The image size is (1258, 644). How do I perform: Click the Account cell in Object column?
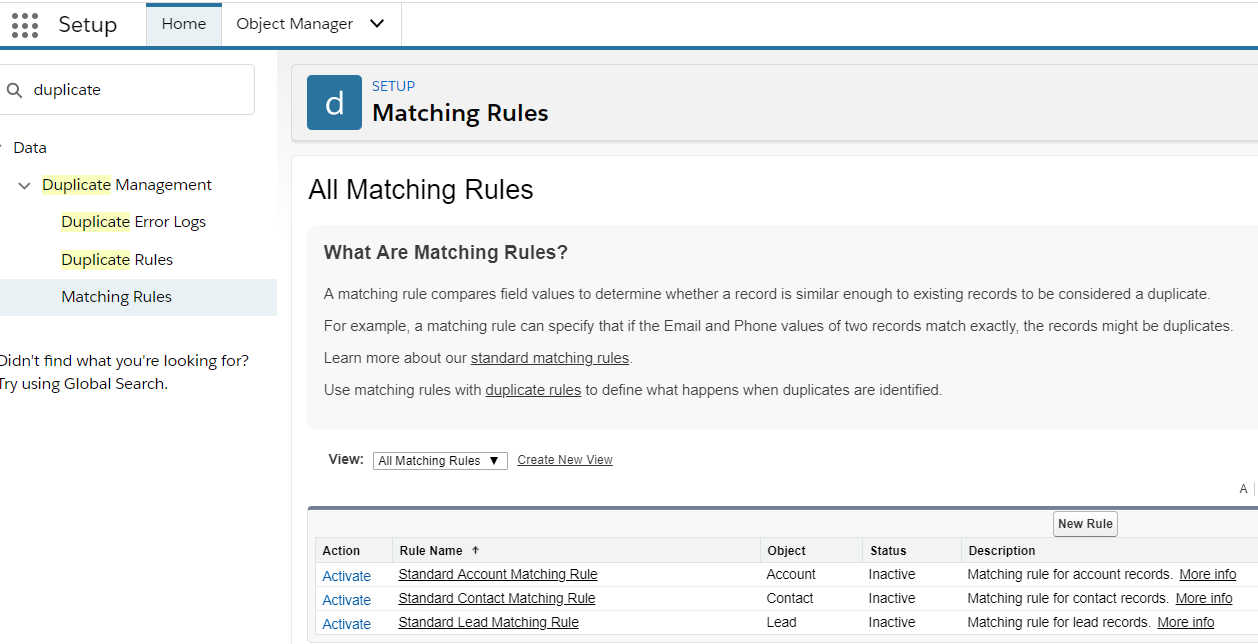[791, 575]
